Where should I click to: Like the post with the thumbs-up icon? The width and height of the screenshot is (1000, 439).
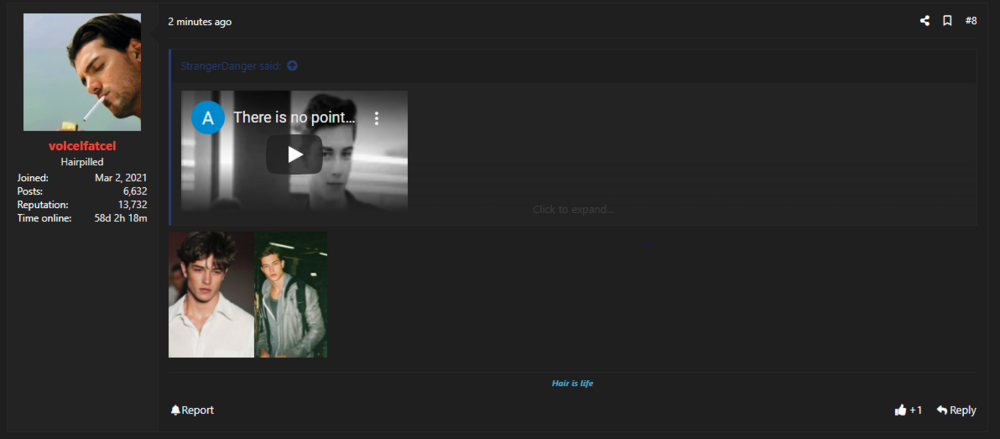[901, 410]
